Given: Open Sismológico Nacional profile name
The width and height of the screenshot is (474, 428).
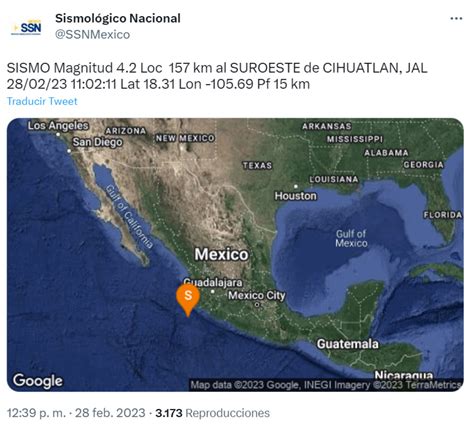Looking at the screenshot, I should [118, 18].
